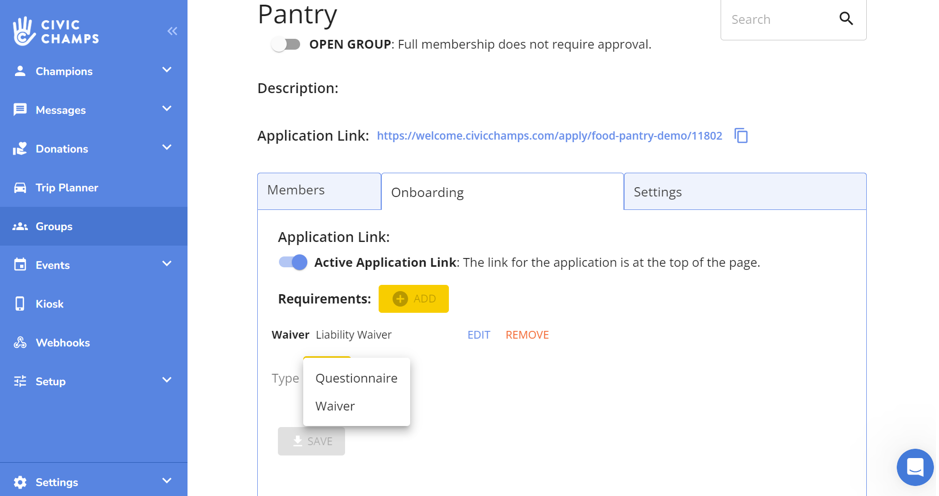Switch to the Members tab
Viewport: 939px width, 496px height.
point(318,191)
